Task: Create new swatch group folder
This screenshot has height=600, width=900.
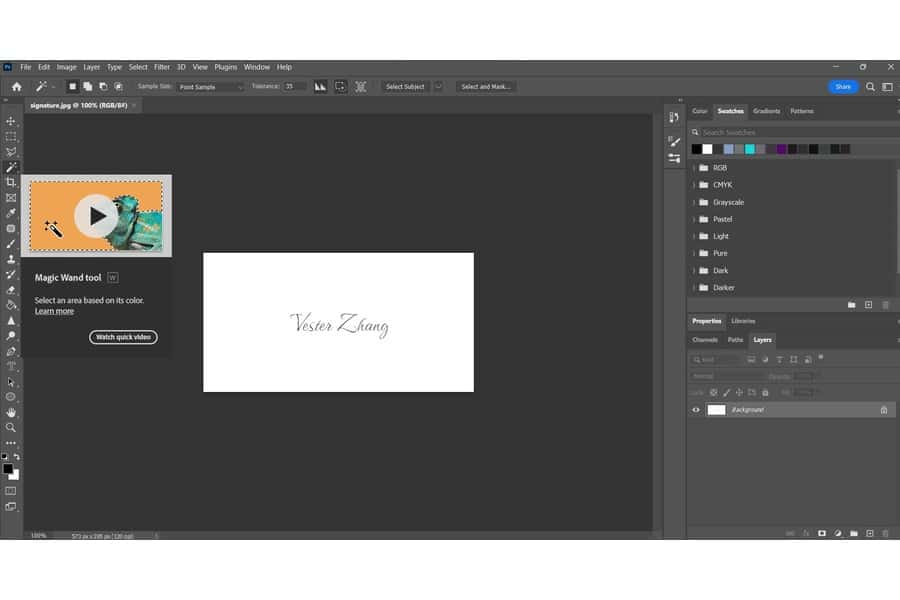Action: 852,305
